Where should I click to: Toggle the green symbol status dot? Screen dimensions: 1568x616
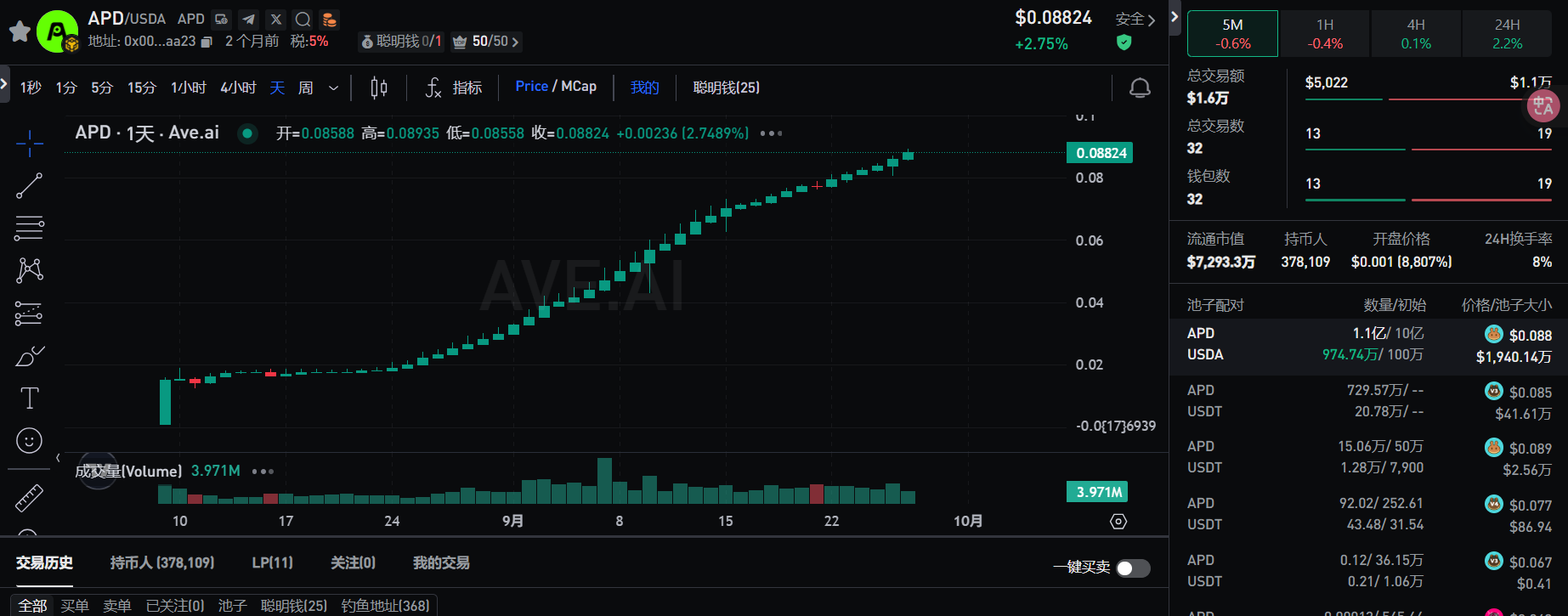(x=247, y=133)
